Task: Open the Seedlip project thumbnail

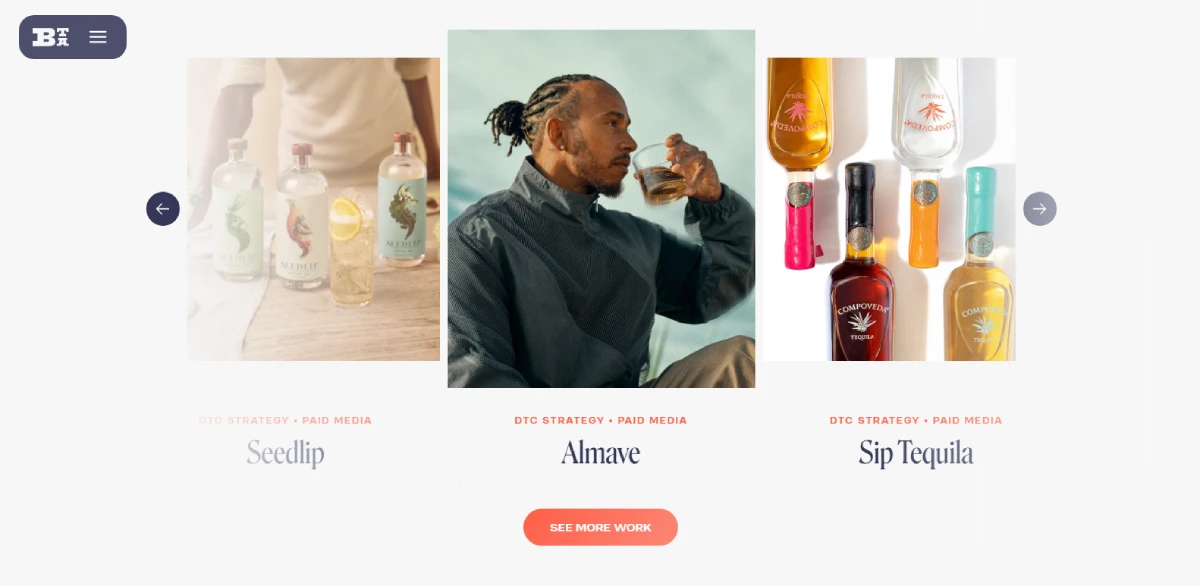Action: [313, 209]
